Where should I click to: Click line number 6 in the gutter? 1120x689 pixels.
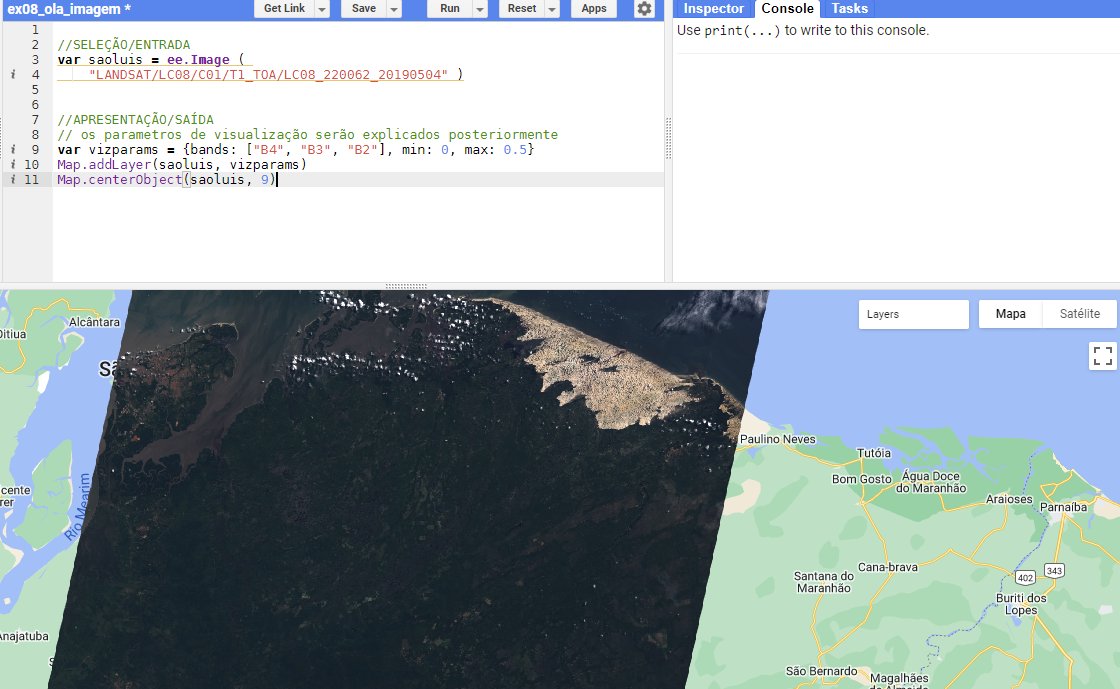[35, 104]
